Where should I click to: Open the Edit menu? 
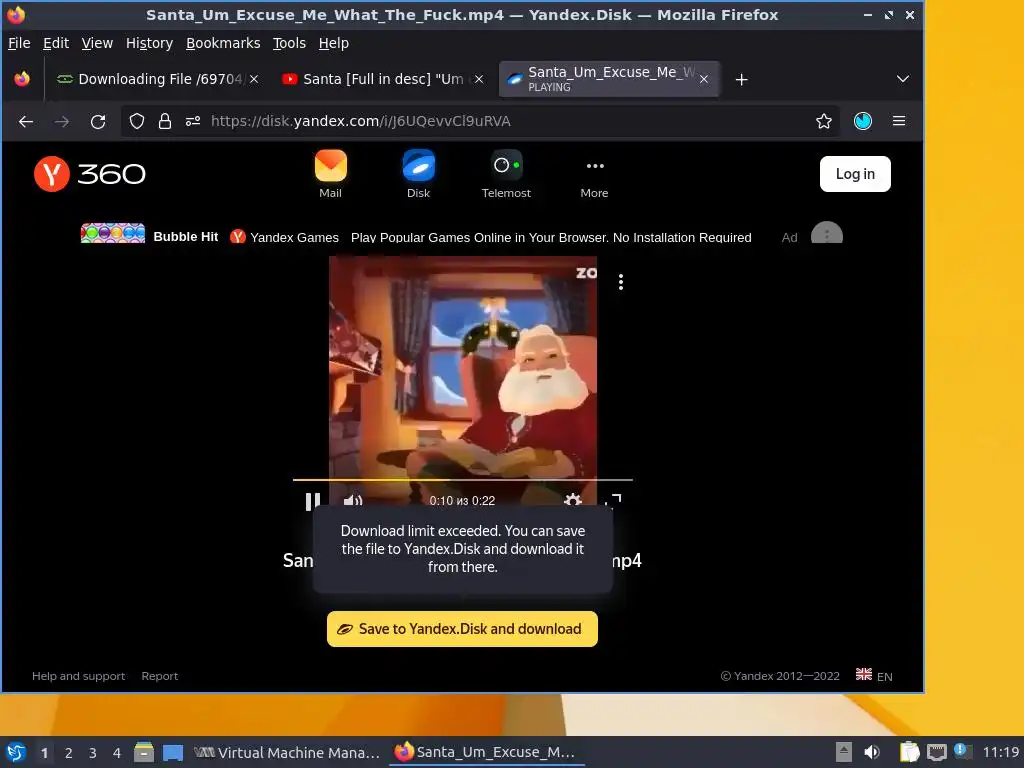click(56, 43)
